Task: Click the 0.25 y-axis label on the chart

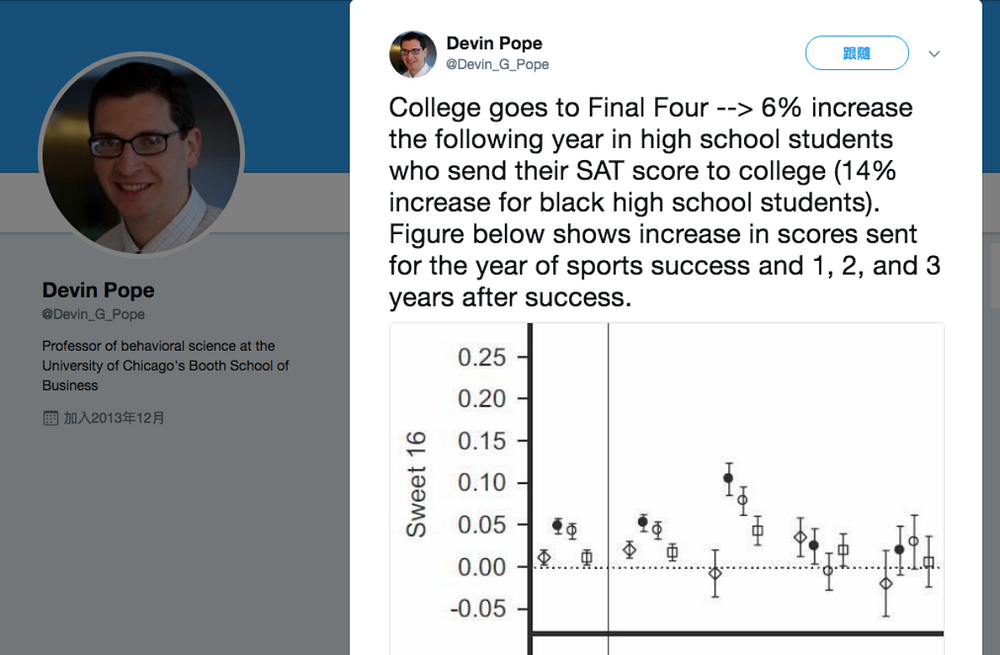Action: point(481,358)
